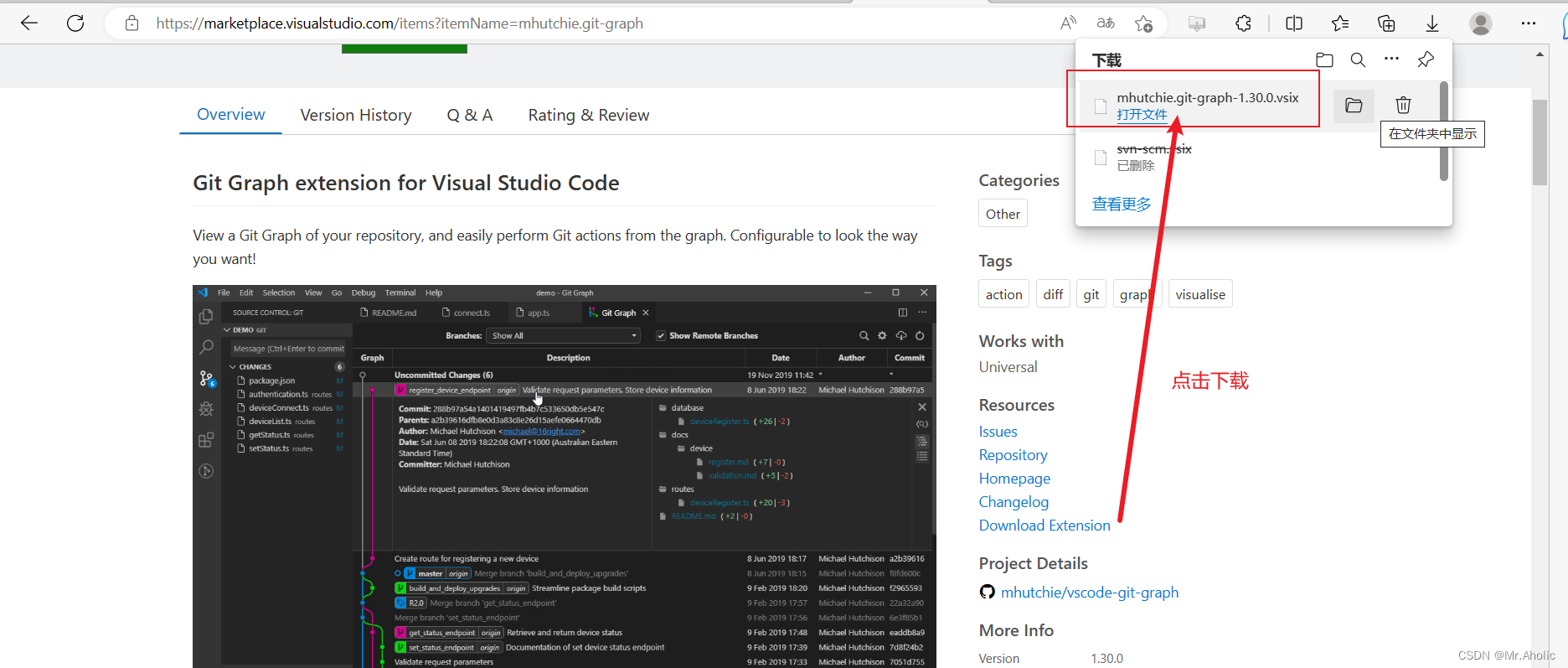The height and width of the screenshot is (668, 1568).
Task: Click the Git Graph demo screenshot
Action: (565, 476)
